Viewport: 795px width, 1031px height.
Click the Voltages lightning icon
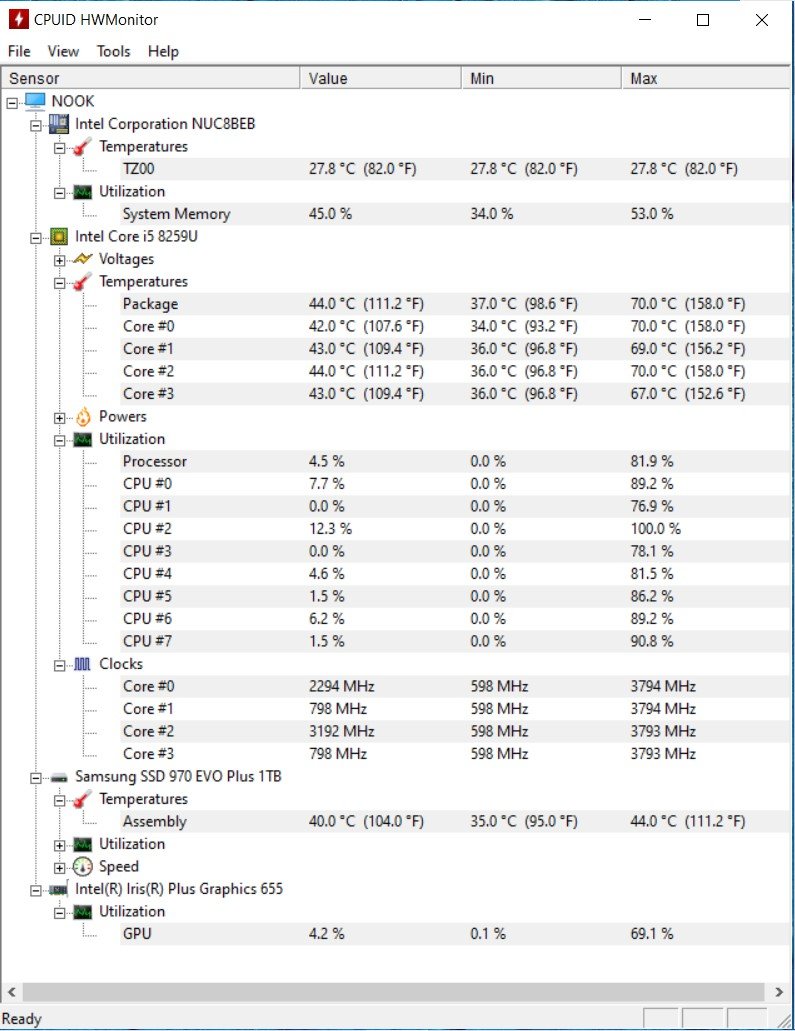pyautogui.click(x=83, y=260)
